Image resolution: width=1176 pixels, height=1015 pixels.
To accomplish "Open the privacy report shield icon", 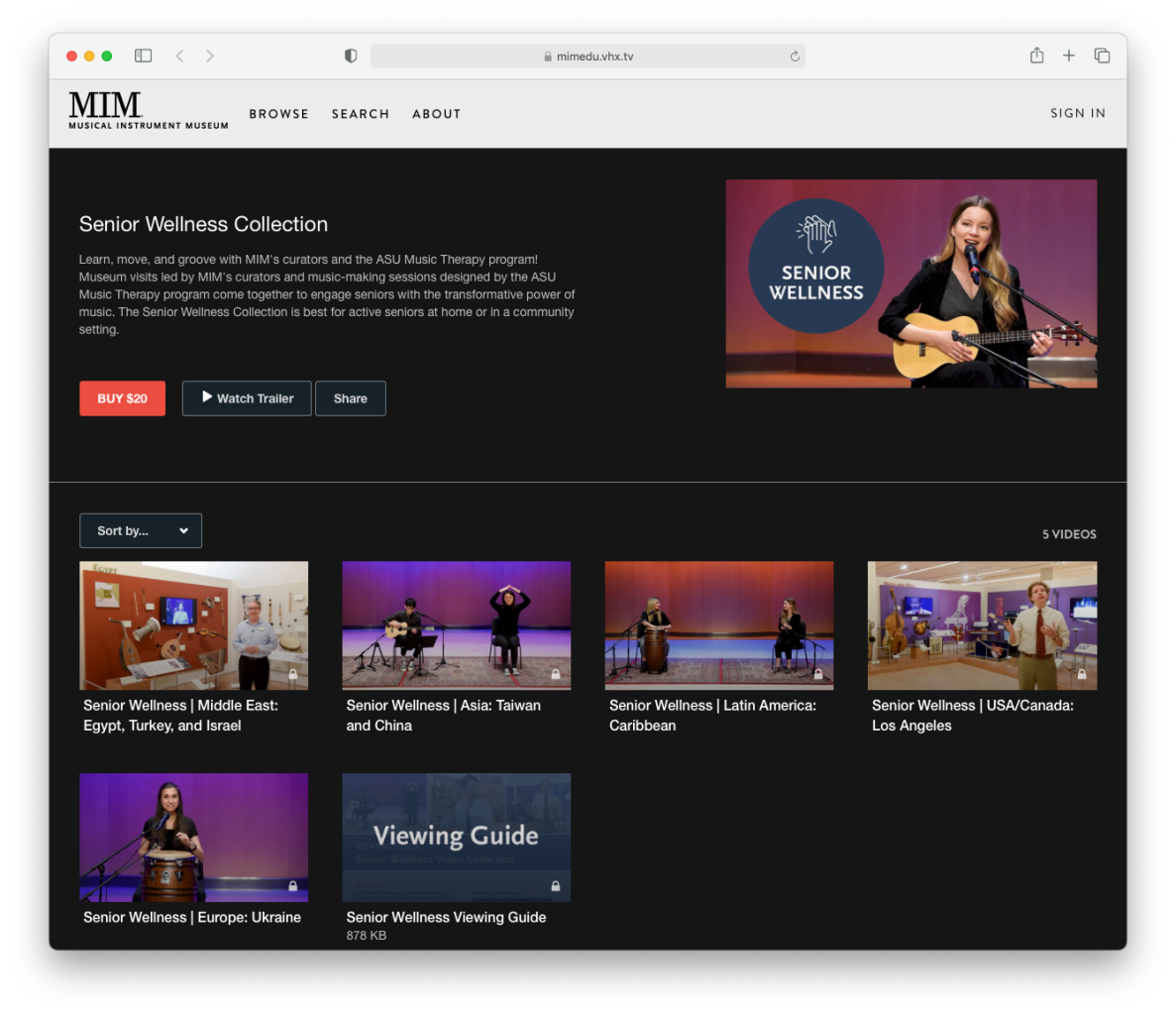I will pos(351,56).
